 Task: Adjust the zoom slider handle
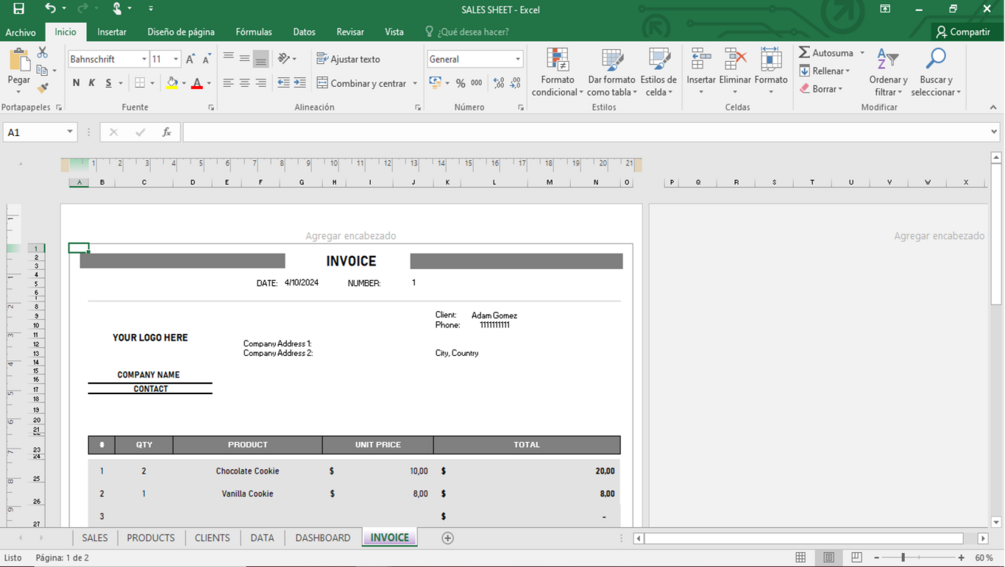click(x=903, y=558)
